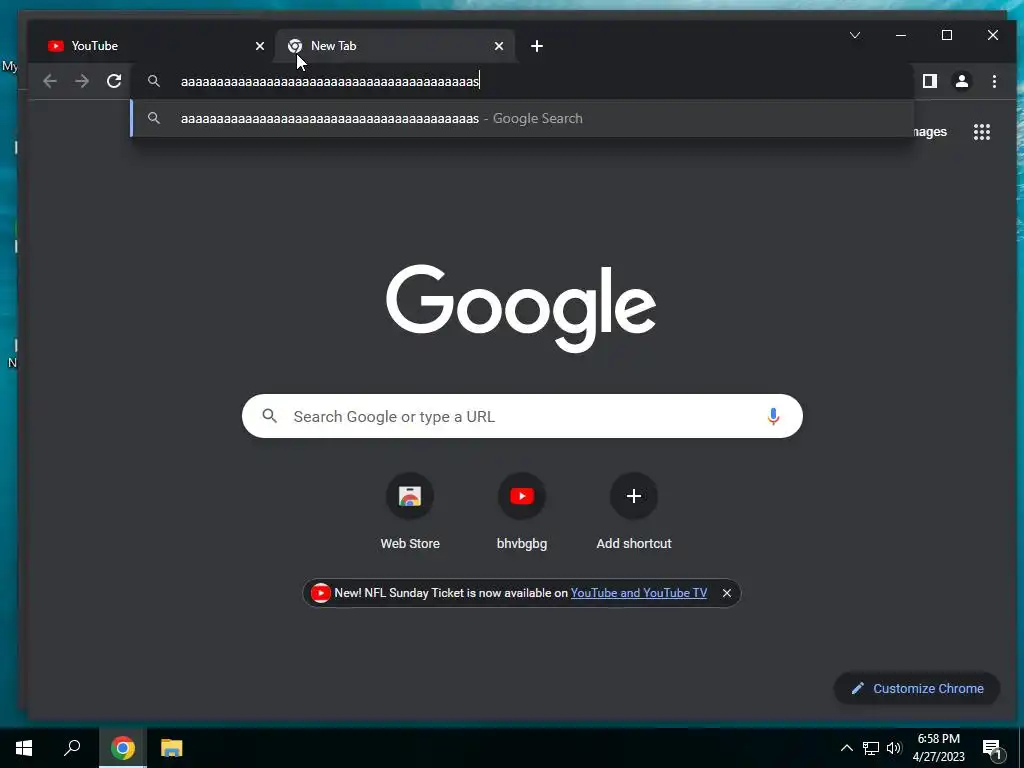
Task: Open File Explorer from the taskbar
Action: tap(172, 748)
